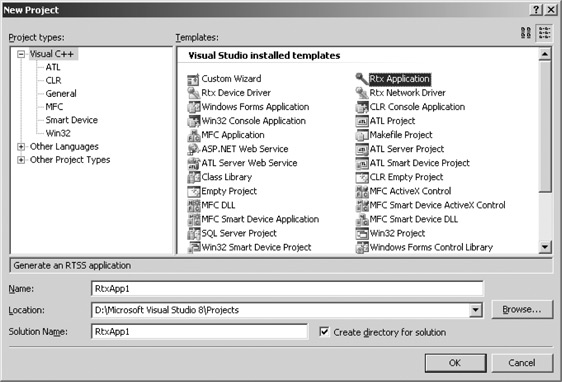Switch templates to large icons view
This screenshot has width=562, height=382.
[526, 33]
